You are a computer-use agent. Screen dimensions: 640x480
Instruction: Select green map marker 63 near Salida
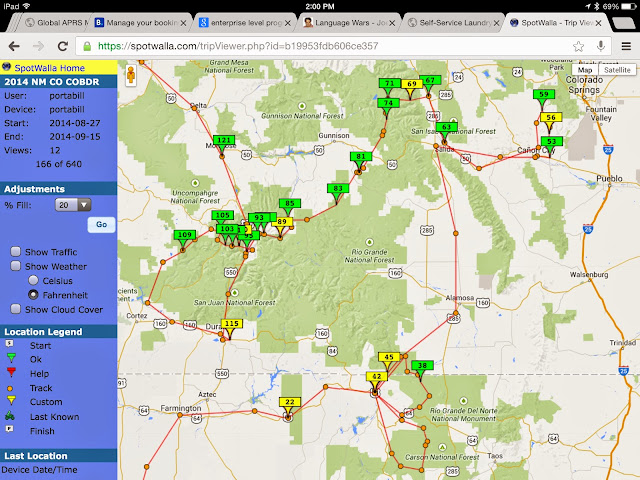(447, 127)
